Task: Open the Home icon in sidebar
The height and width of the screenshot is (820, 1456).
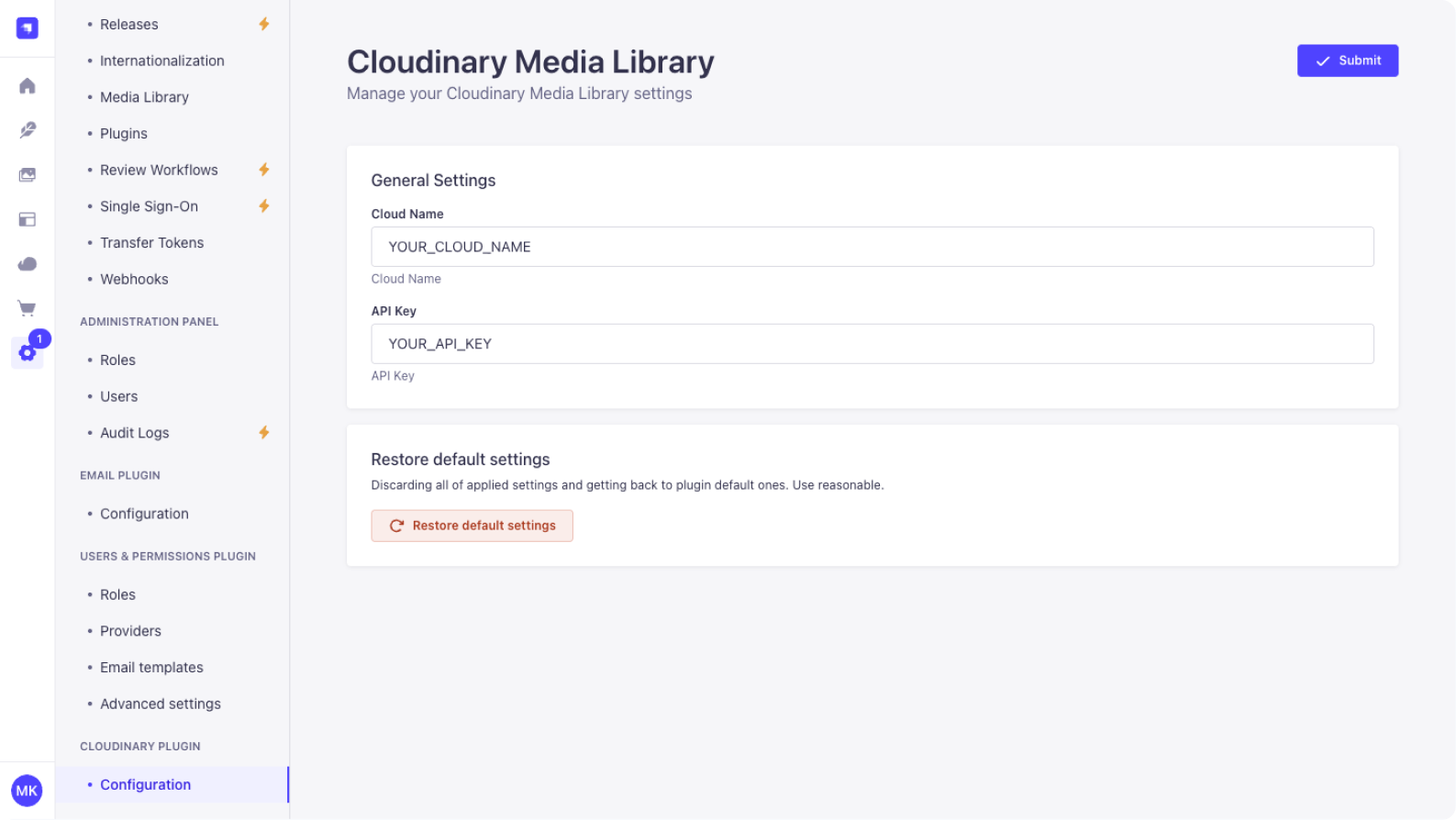Action: click(x=28, y=85)
